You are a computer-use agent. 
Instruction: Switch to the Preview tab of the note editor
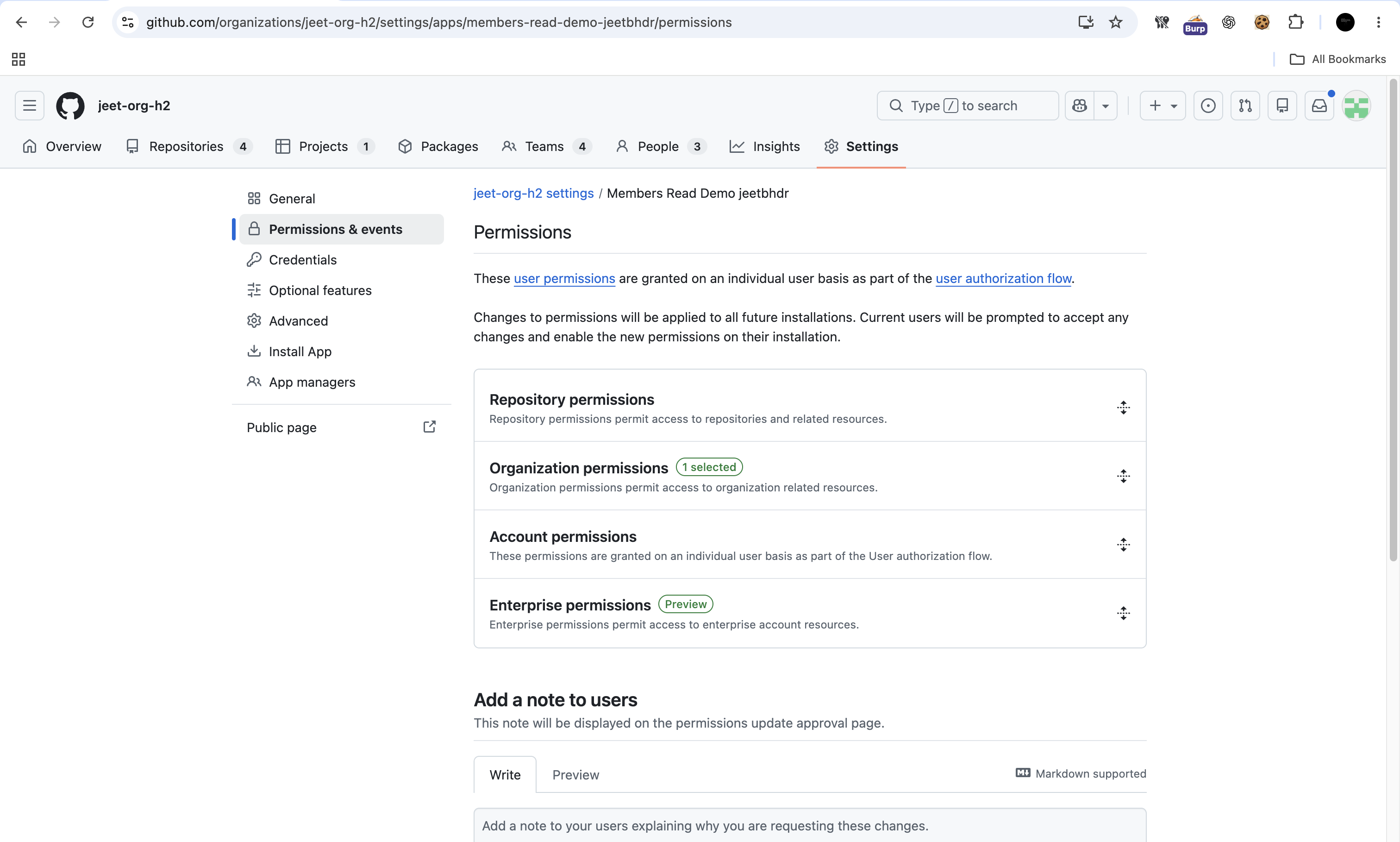(575, 775)
